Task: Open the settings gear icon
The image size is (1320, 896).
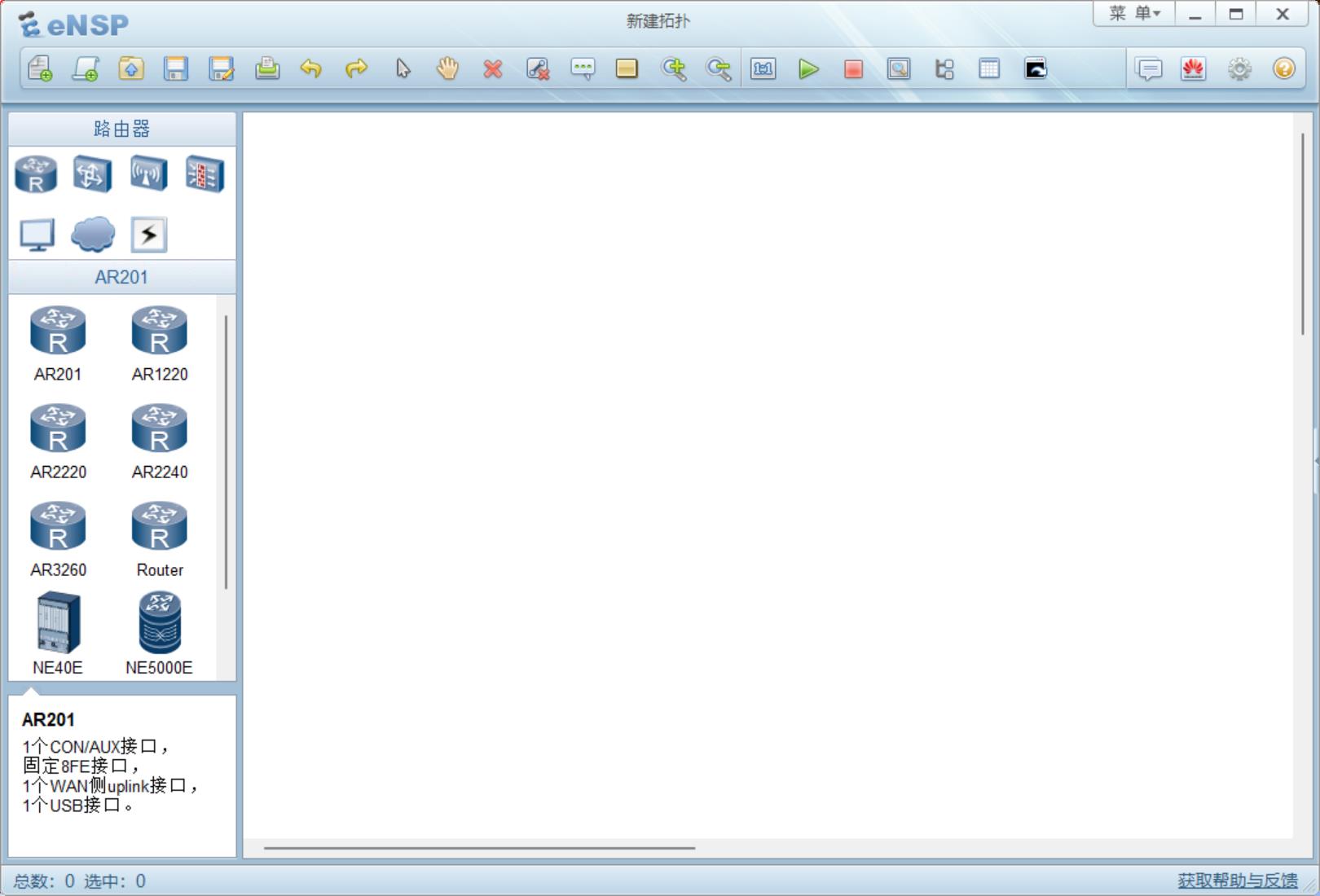Action: pyautogui.click(x=1239, y=68)
